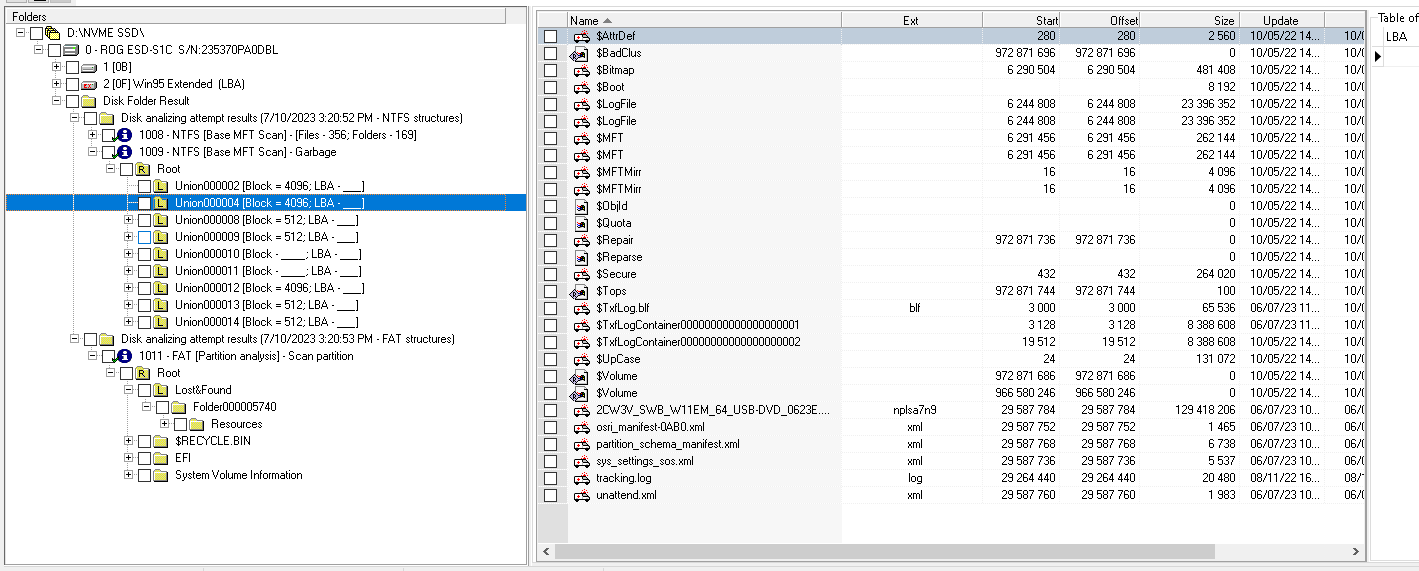Click the $Repair file icon
This screenshot has width=1419, height=571.
(x=581, y=240)
